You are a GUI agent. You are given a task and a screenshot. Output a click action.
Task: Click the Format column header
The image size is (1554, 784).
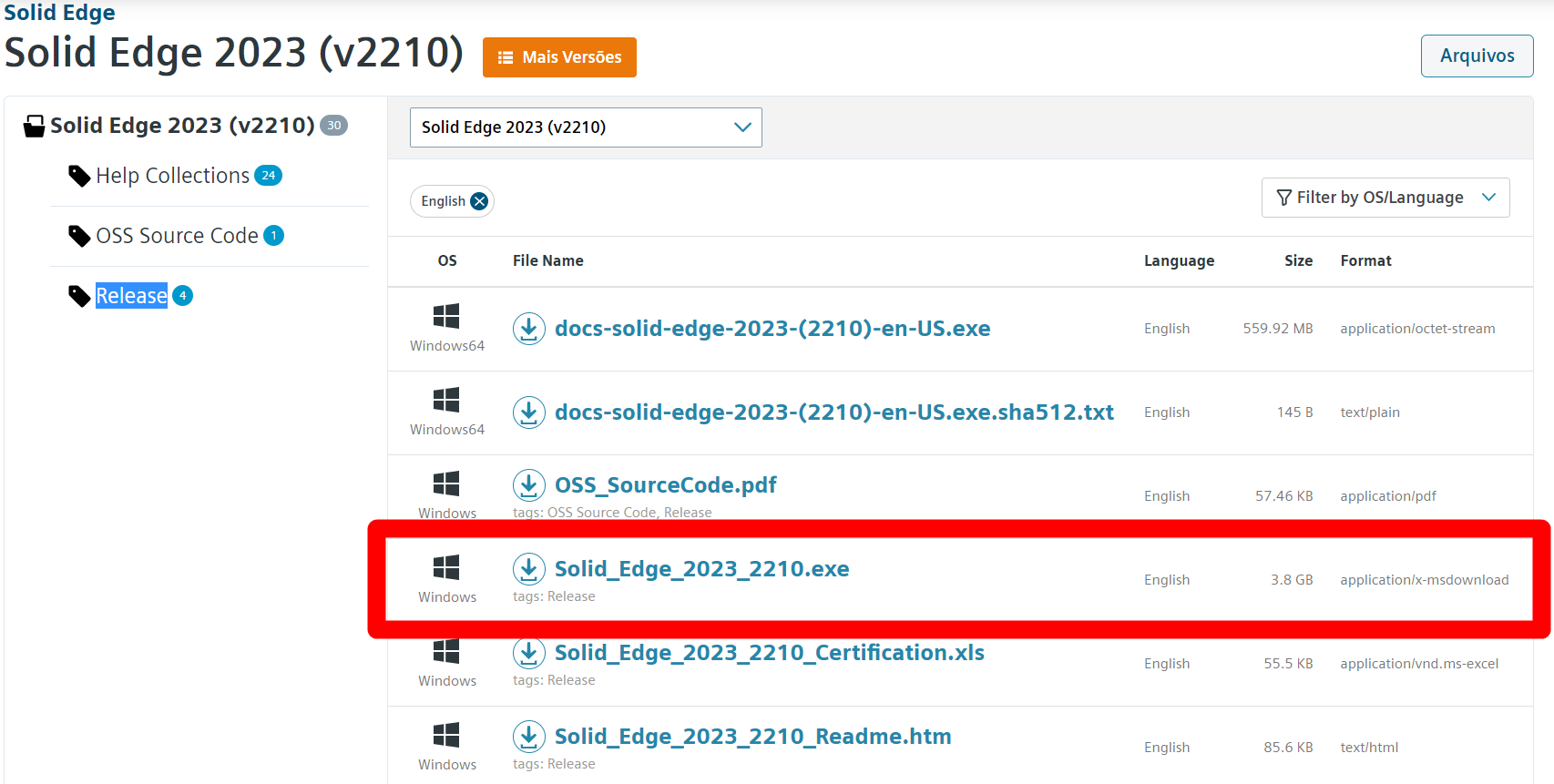pos(1366,261)
